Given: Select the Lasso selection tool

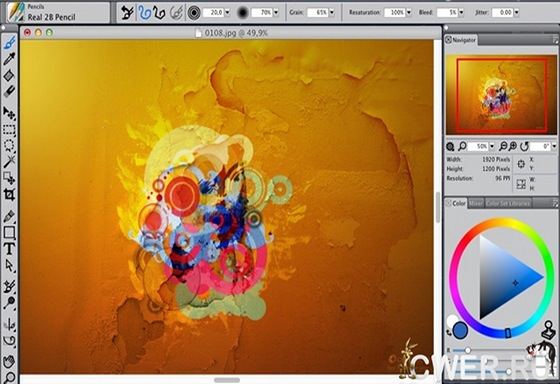Looking at the screenshot, I should [x=9, y=145].
